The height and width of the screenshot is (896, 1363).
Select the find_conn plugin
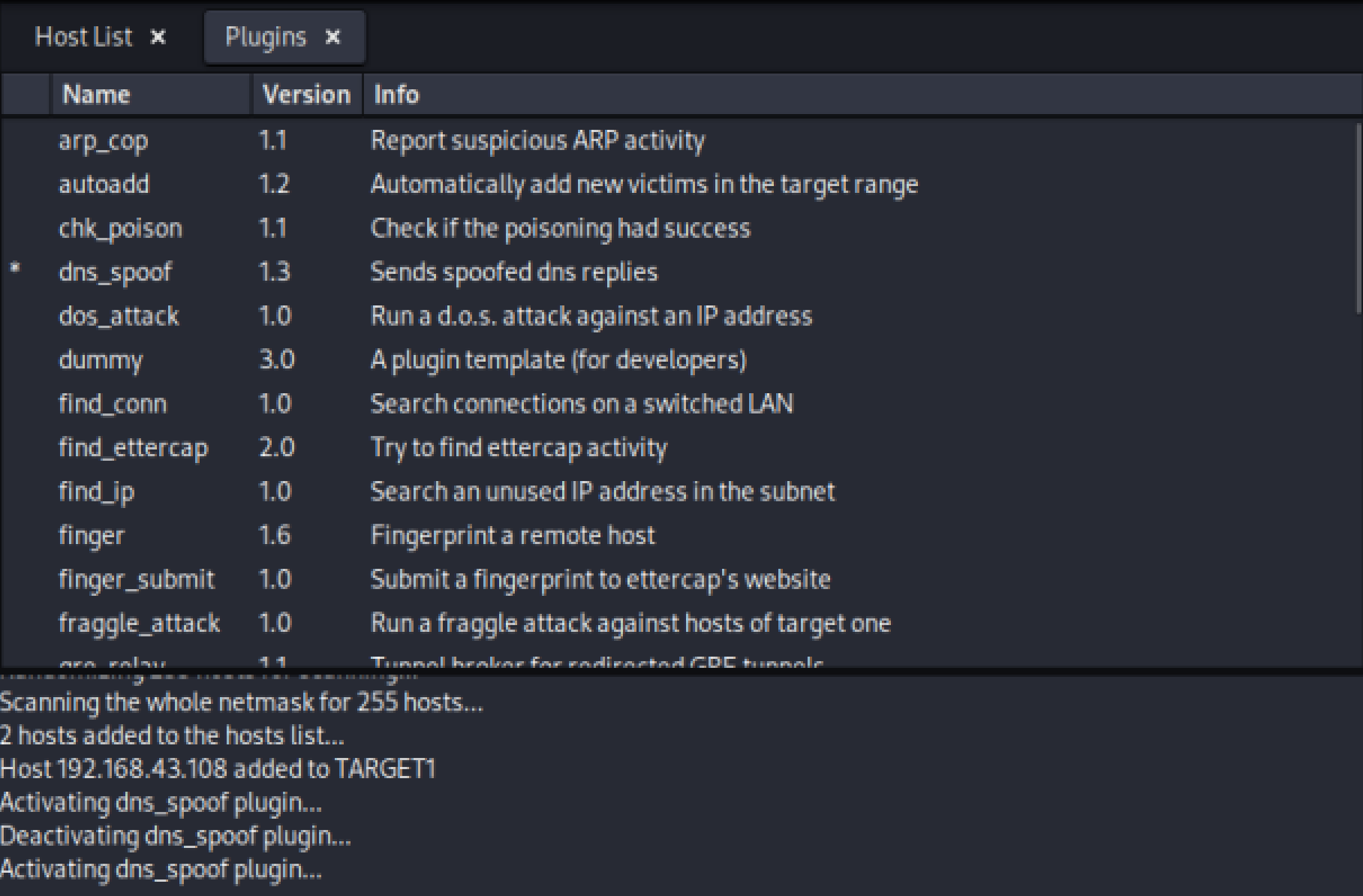click(x=113, y=404)
